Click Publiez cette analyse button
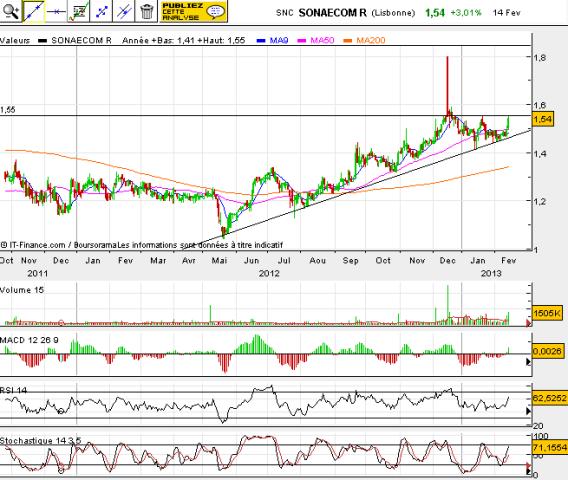Viewport: 568px width, 480px height. 193,12
